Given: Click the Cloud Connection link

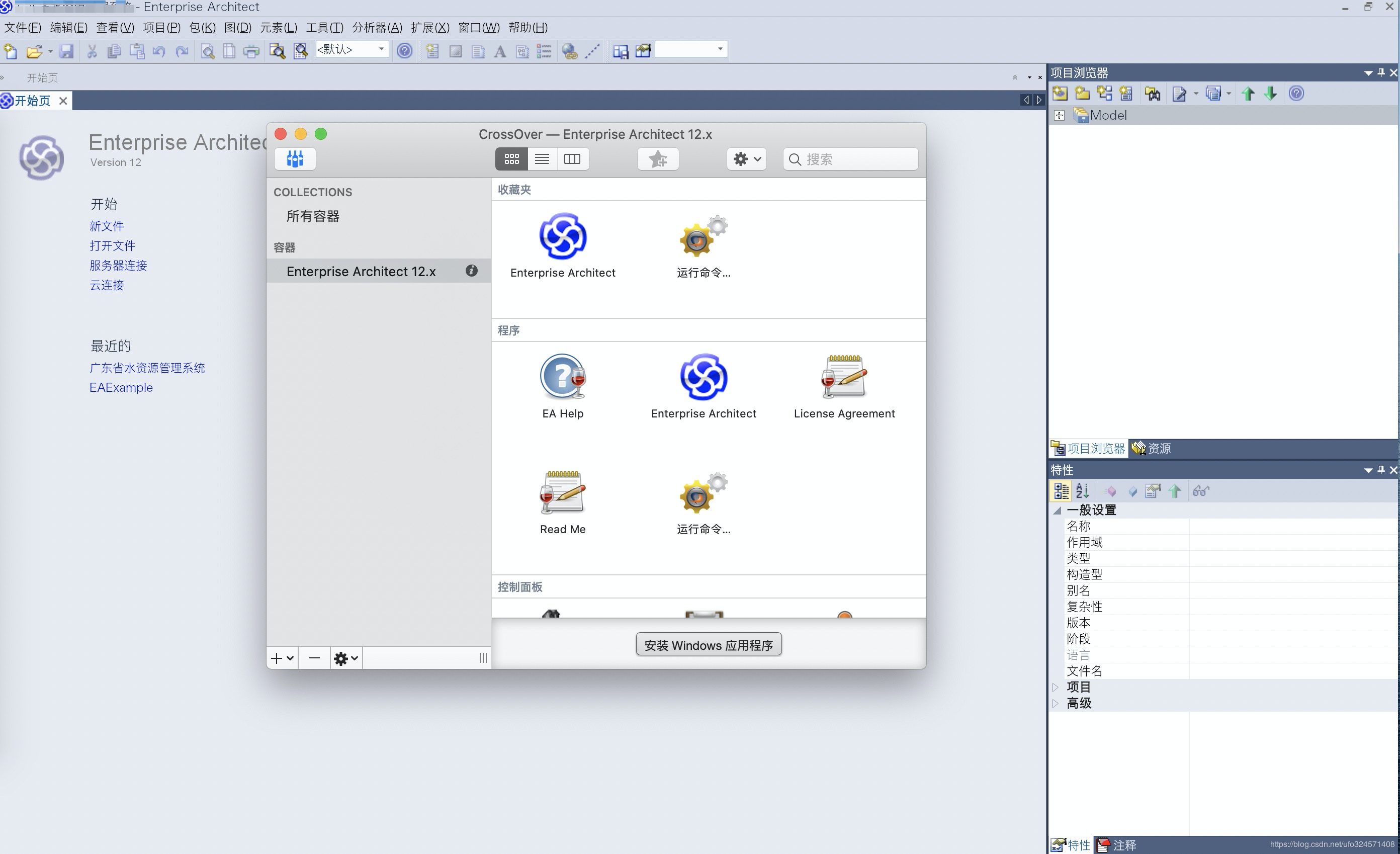Looking at the screenshot, I should pyautogui.click(x=107, y=285).
